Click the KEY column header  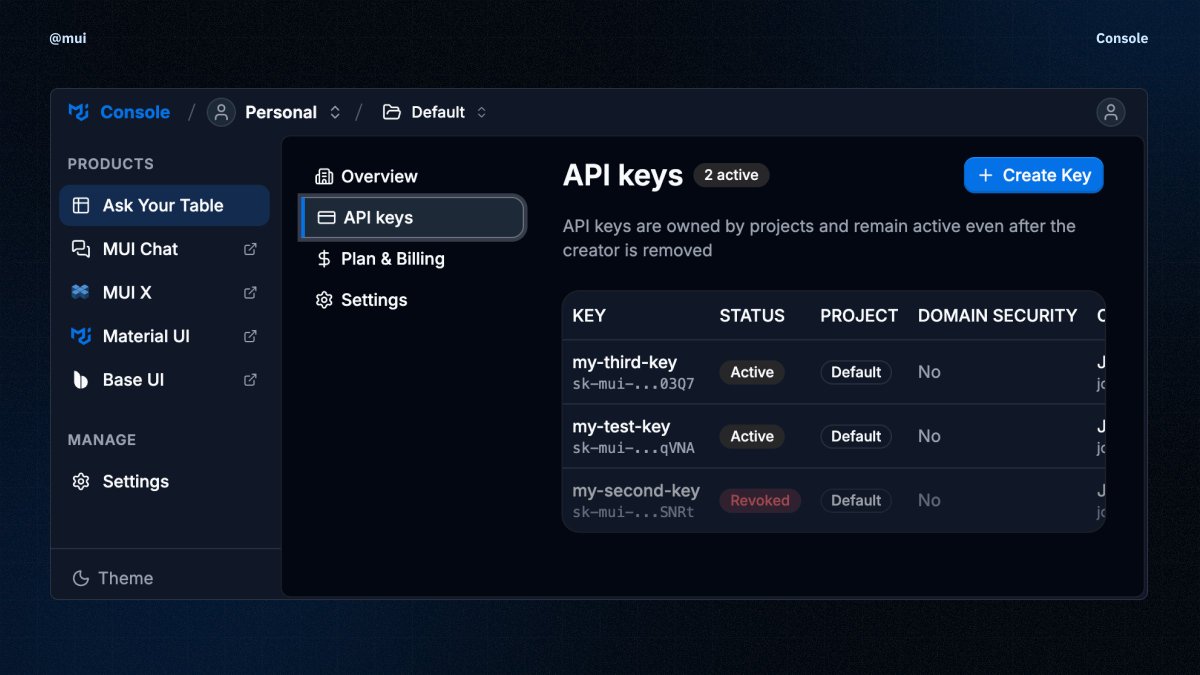[589, 315]
